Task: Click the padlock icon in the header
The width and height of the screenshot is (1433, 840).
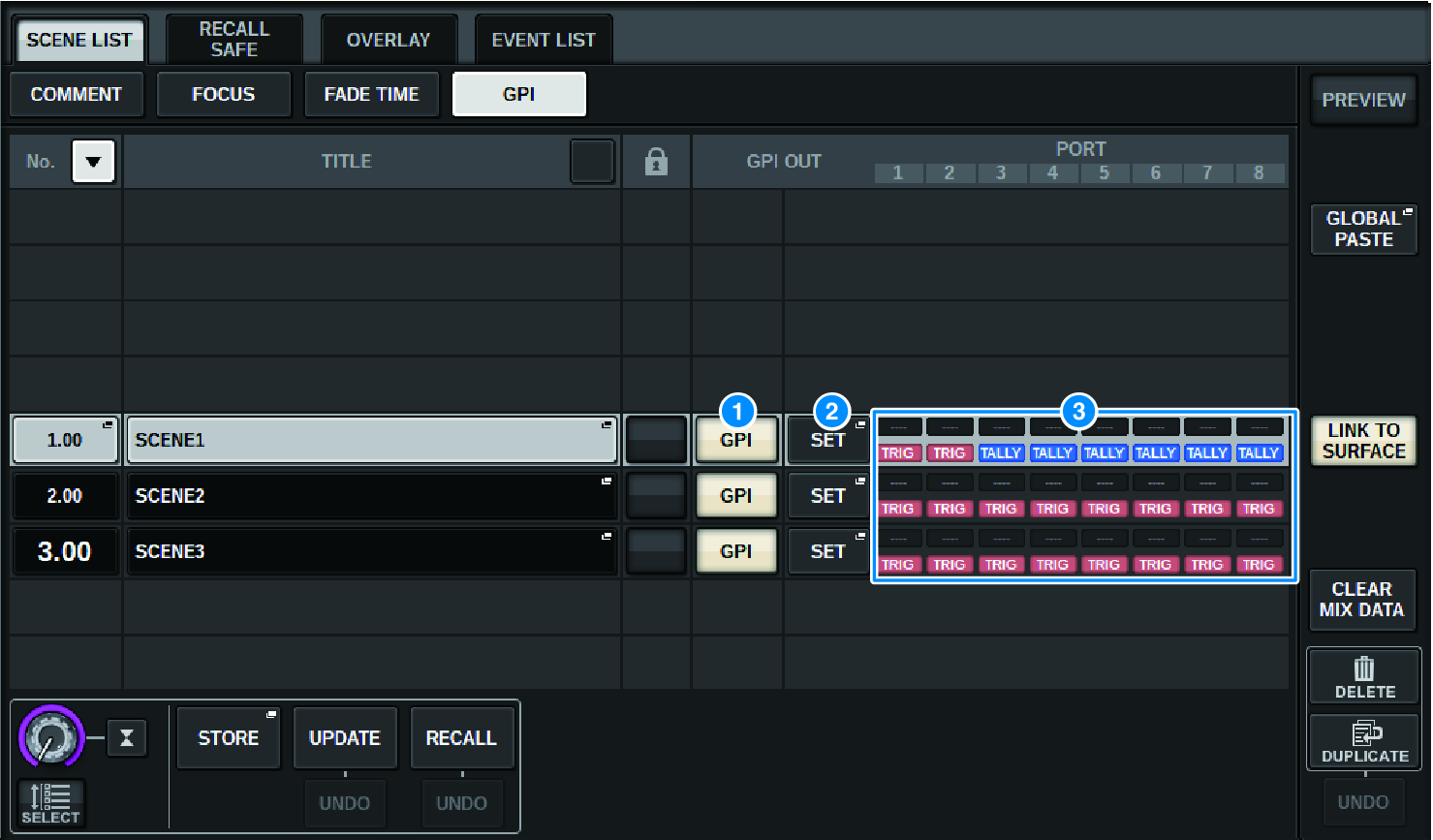Action: [656, 162]
